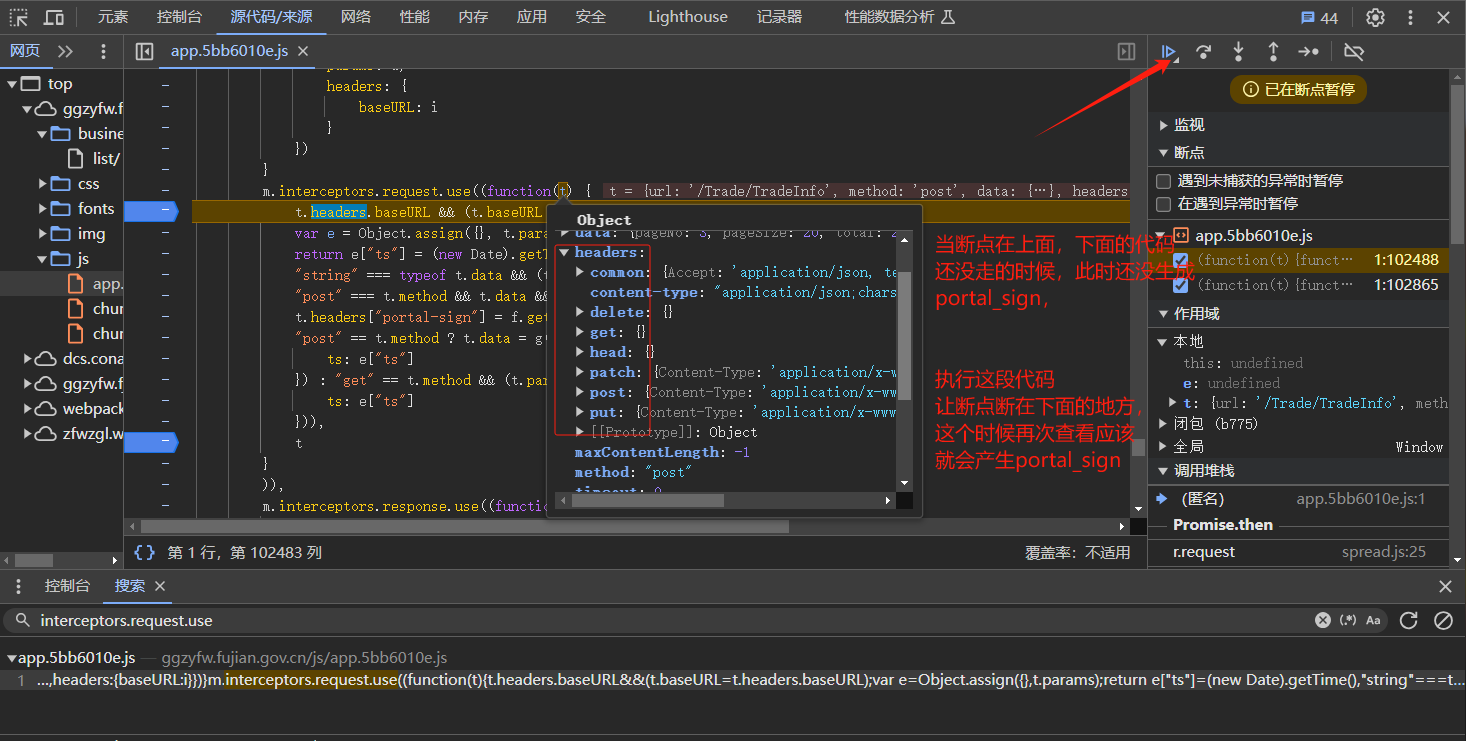This screenshot has height=741, width=1466.
Task: Toggle regular expression search option
Action: (1348, 620)
